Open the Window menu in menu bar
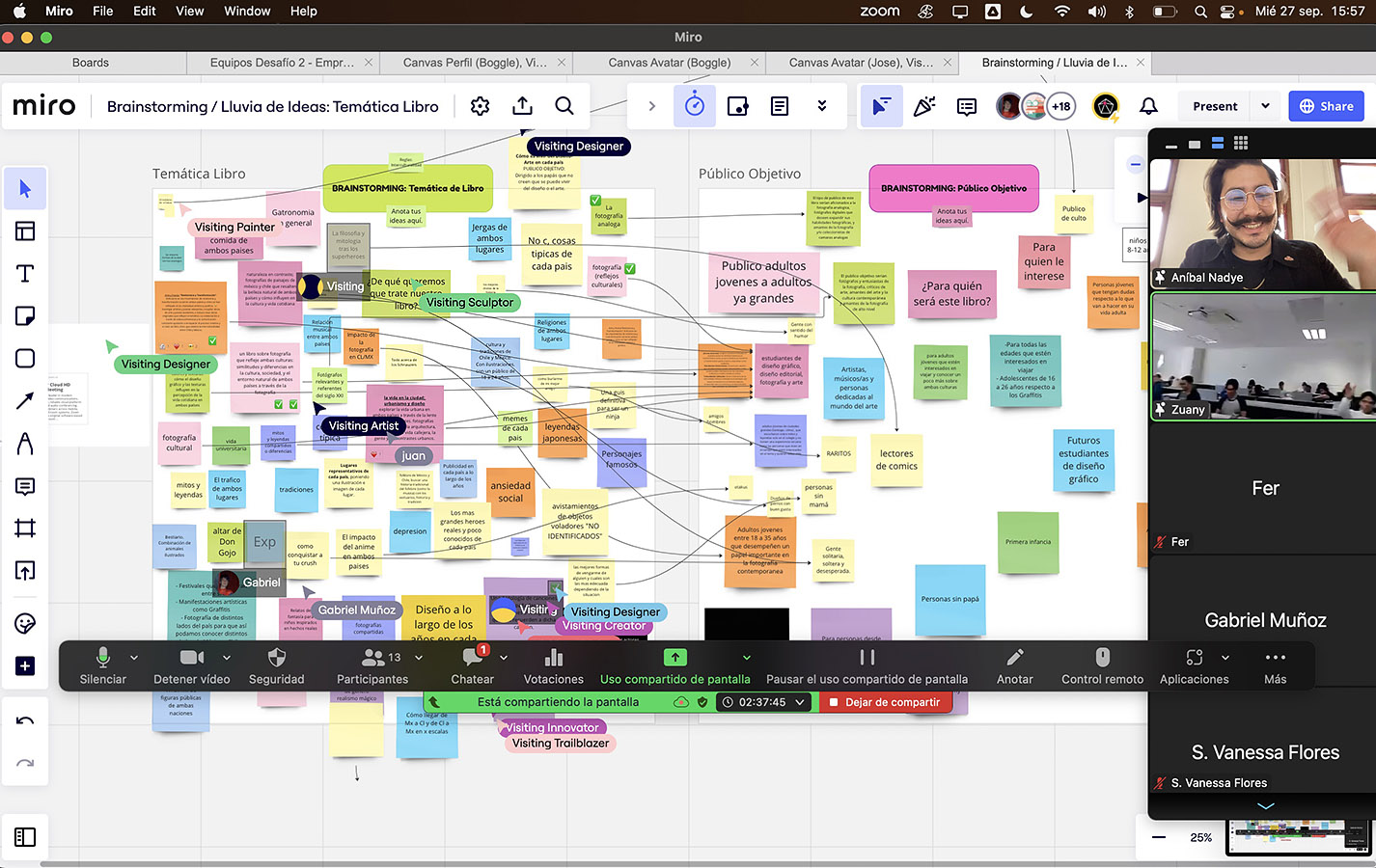 pyautogui.click(x=247, y=11)
